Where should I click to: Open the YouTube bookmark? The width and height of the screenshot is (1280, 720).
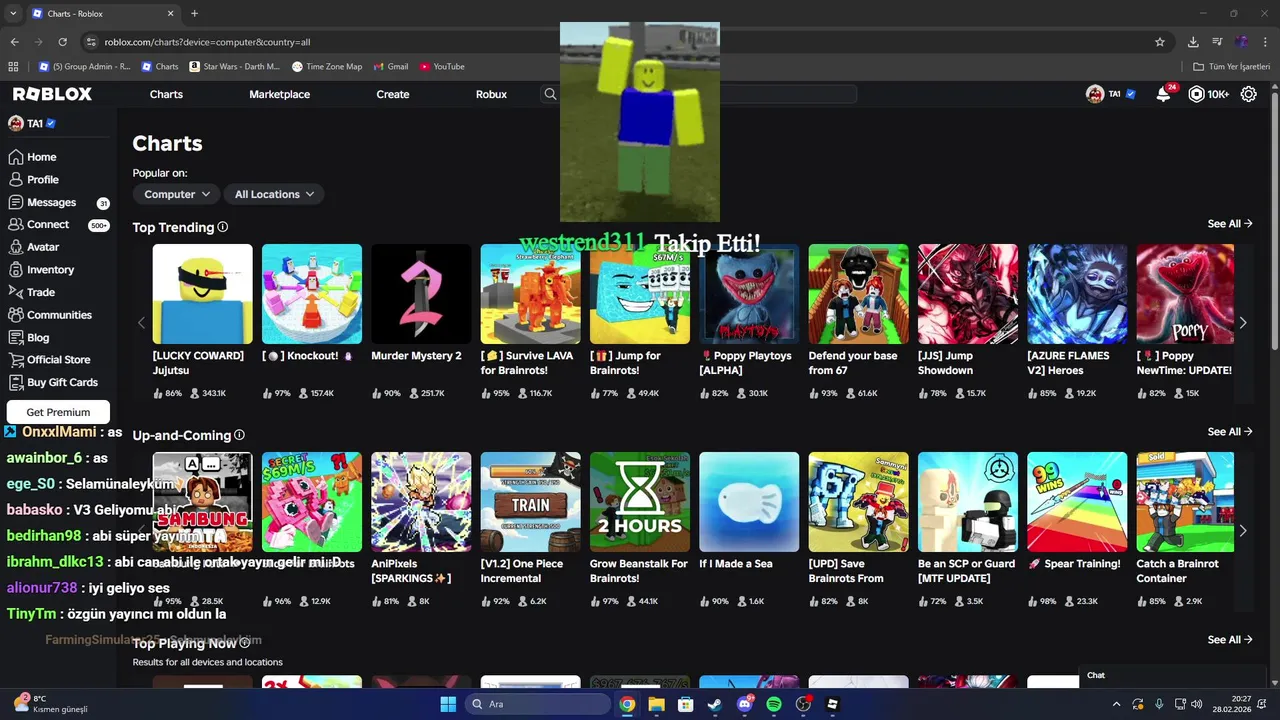click(442, 67)
